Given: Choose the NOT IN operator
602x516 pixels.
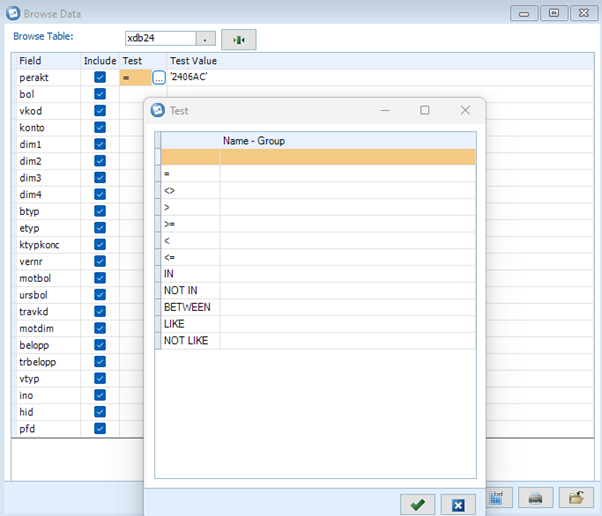Looking at the screenshot, I should click(x=318, y=291).
